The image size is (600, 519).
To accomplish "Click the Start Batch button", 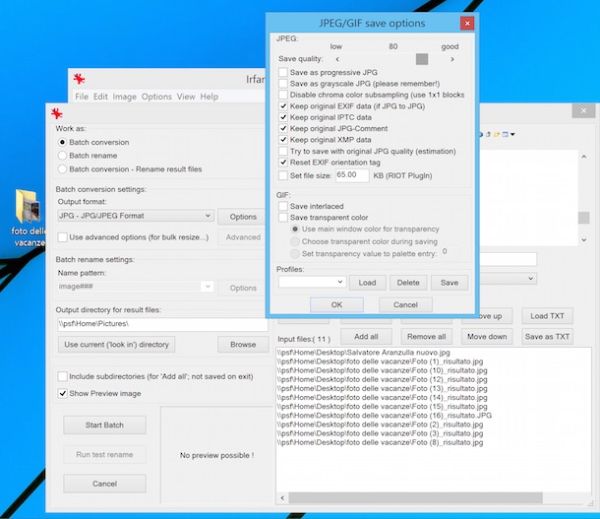I will coord(104,425).
